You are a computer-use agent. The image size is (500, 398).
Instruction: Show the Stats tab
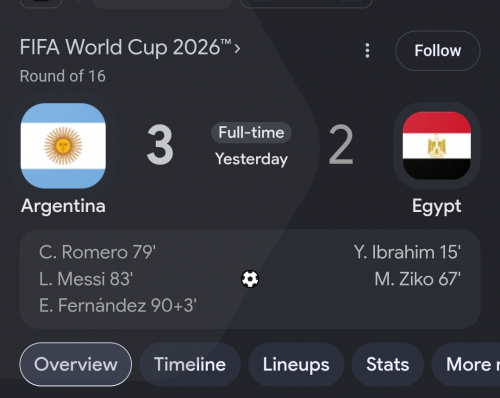click(388, 364)
